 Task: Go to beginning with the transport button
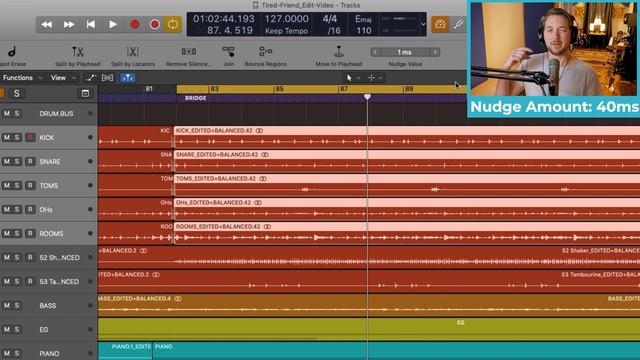91,24
